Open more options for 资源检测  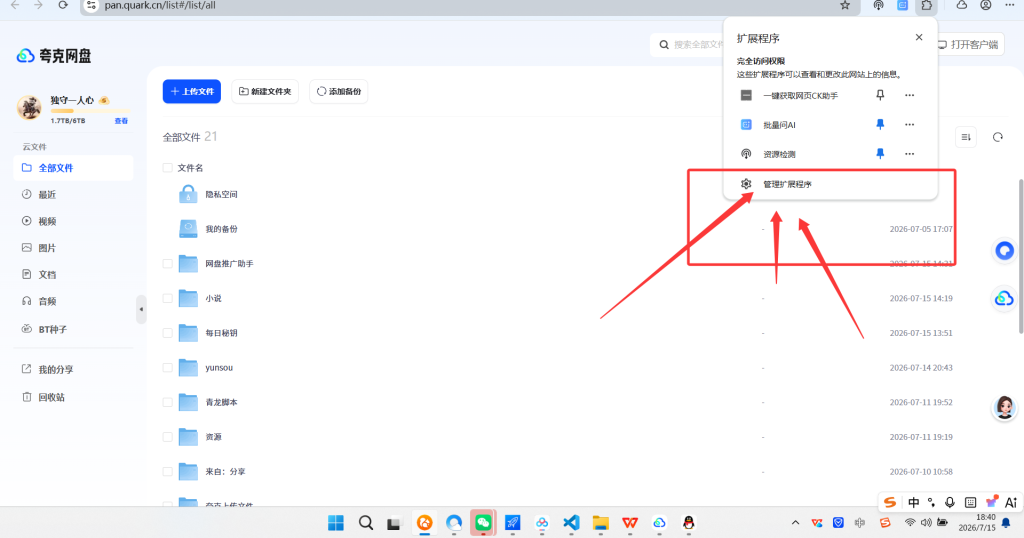(909, 153)
